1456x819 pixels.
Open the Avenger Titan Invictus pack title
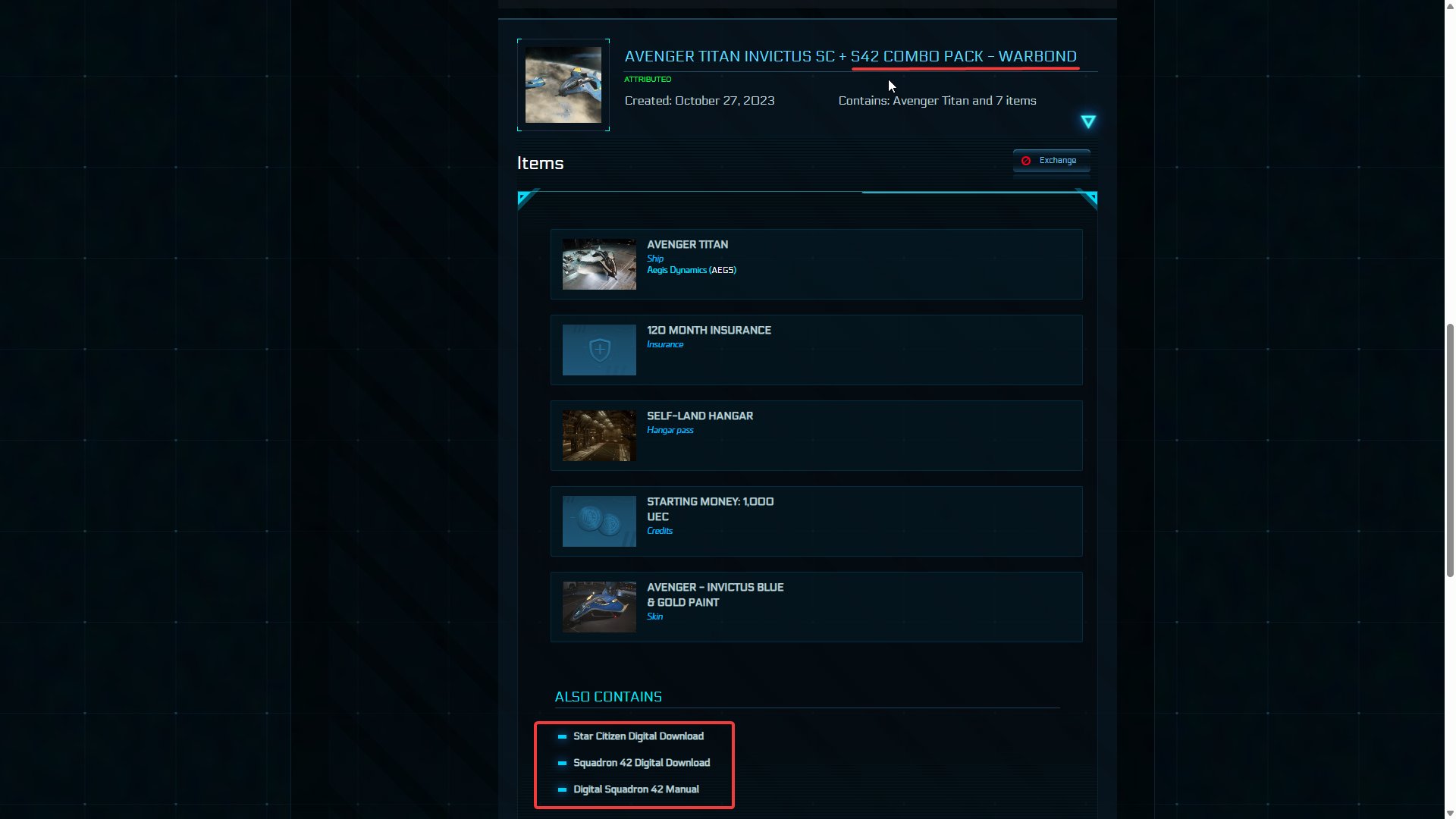[850, 56]
